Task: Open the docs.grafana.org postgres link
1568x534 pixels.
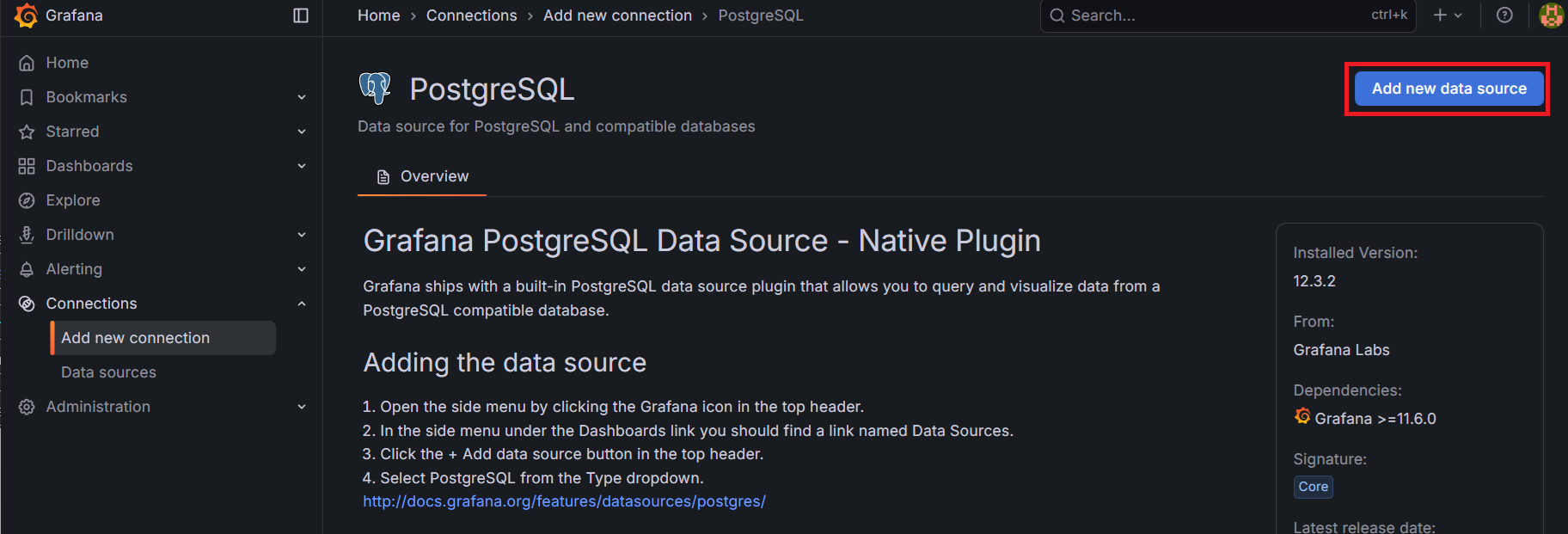Action: (x=564, y=501)
